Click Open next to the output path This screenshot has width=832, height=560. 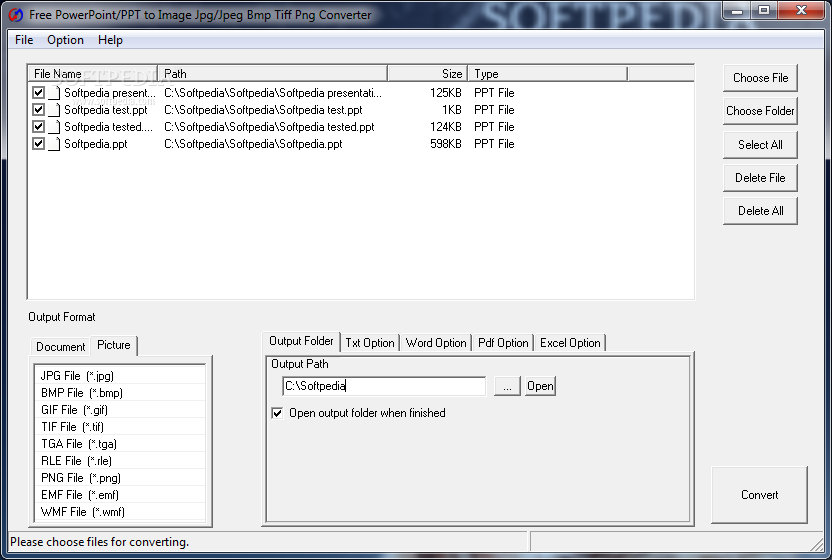pos(540,386)
